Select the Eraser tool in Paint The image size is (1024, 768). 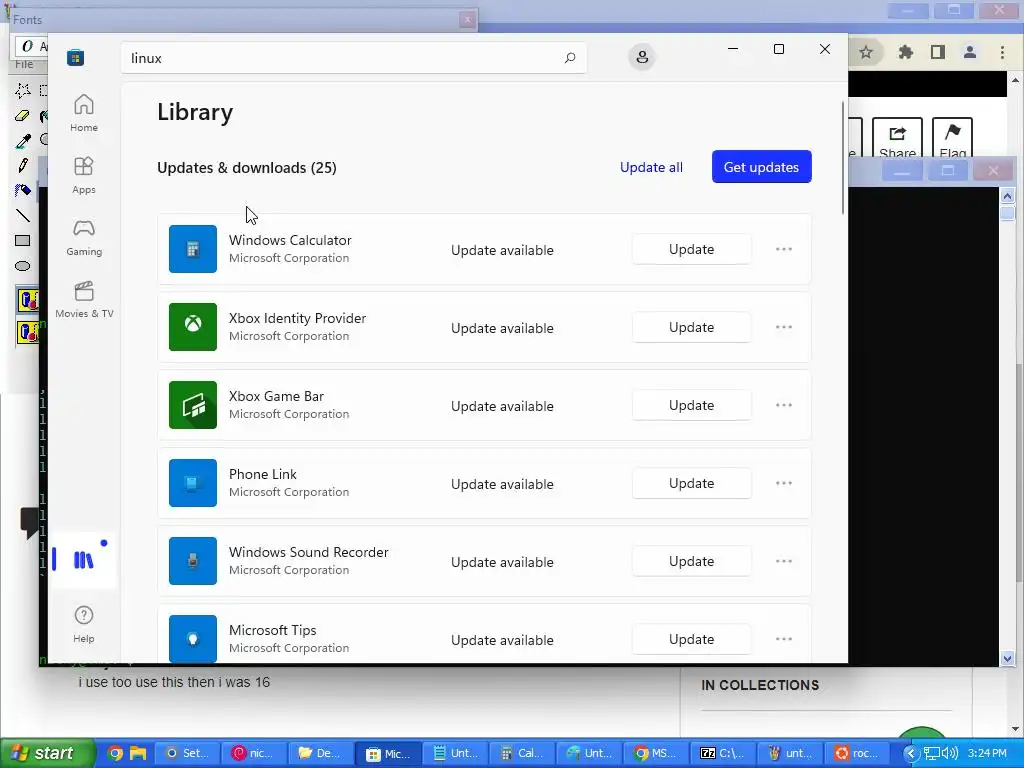pyautogui.click(x=23, y=116)
